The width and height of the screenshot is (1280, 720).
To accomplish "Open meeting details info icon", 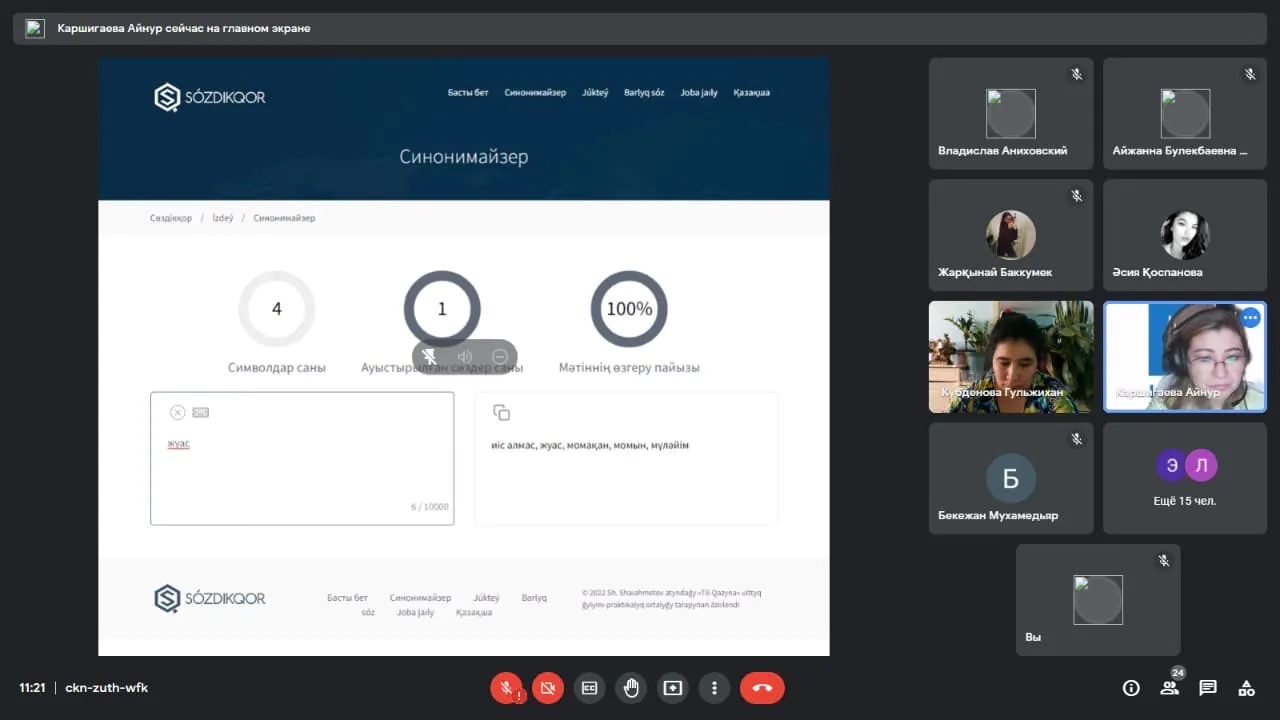I will click(x=1131, y=688).
